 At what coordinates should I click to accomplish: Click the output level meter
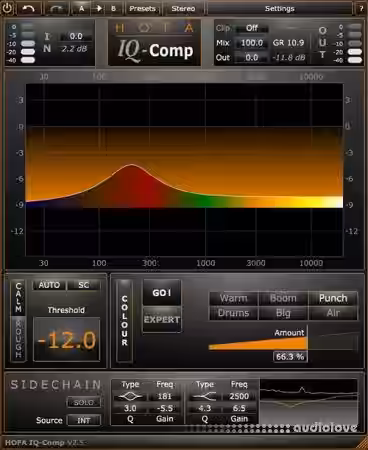[x=355, y=43]
